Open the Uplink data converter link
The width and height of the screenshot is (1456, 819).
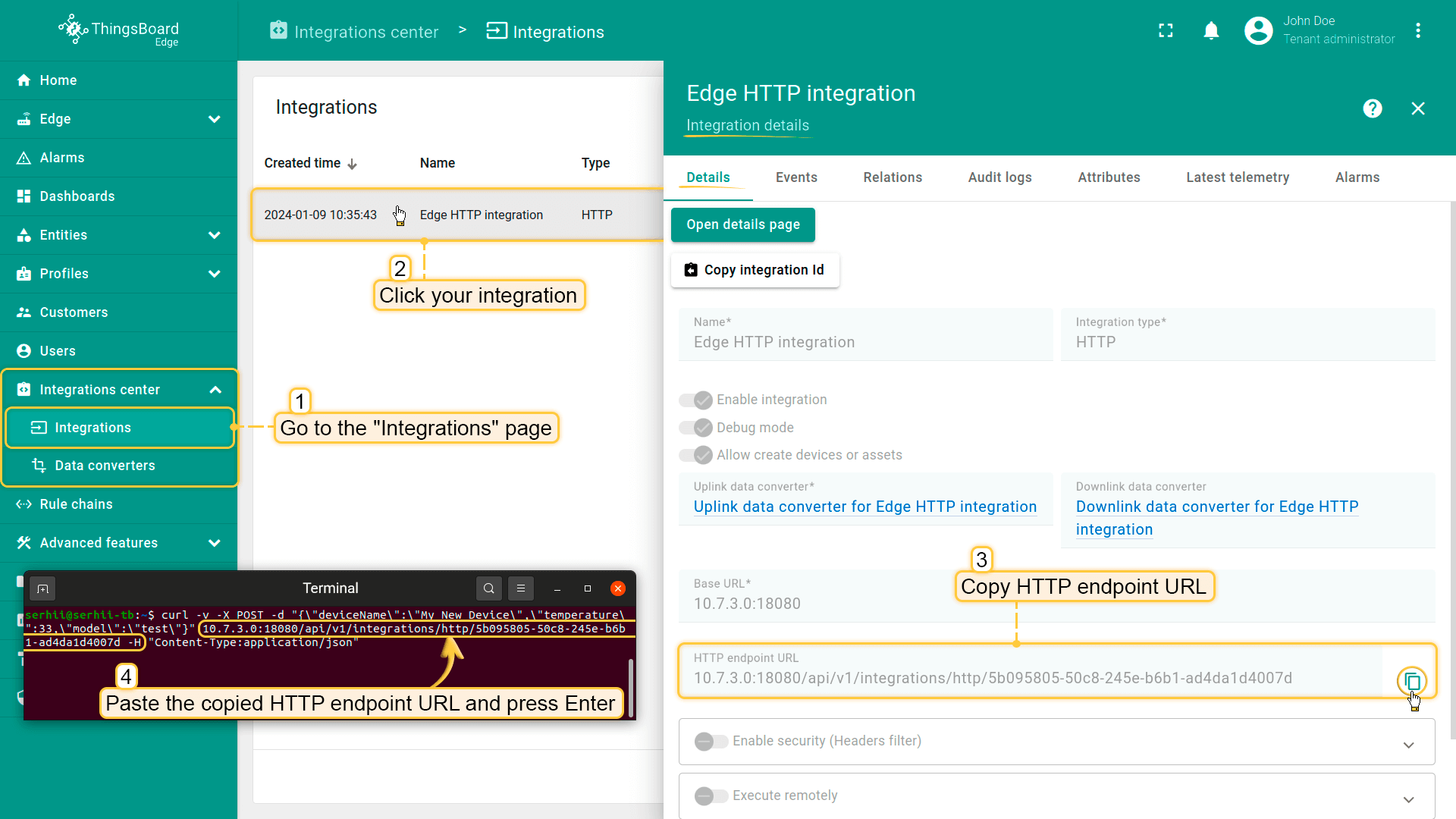(x=864, y=507)
